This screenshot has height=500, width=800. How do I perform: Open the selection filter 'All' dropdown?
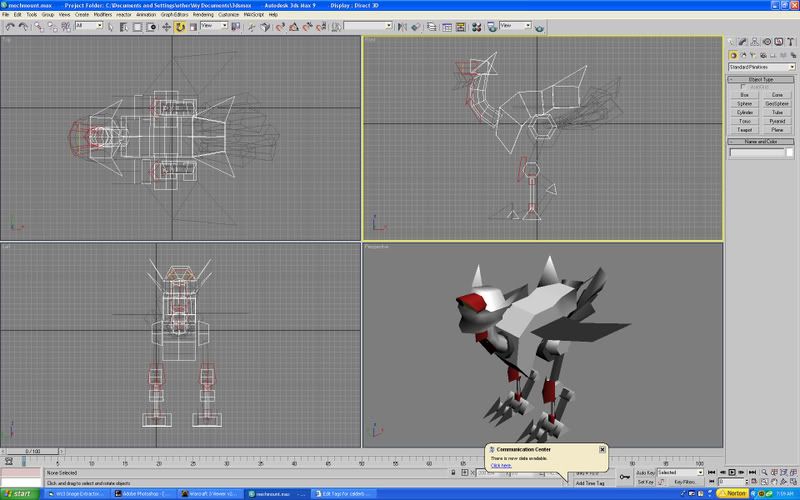(x=89, y=26)
